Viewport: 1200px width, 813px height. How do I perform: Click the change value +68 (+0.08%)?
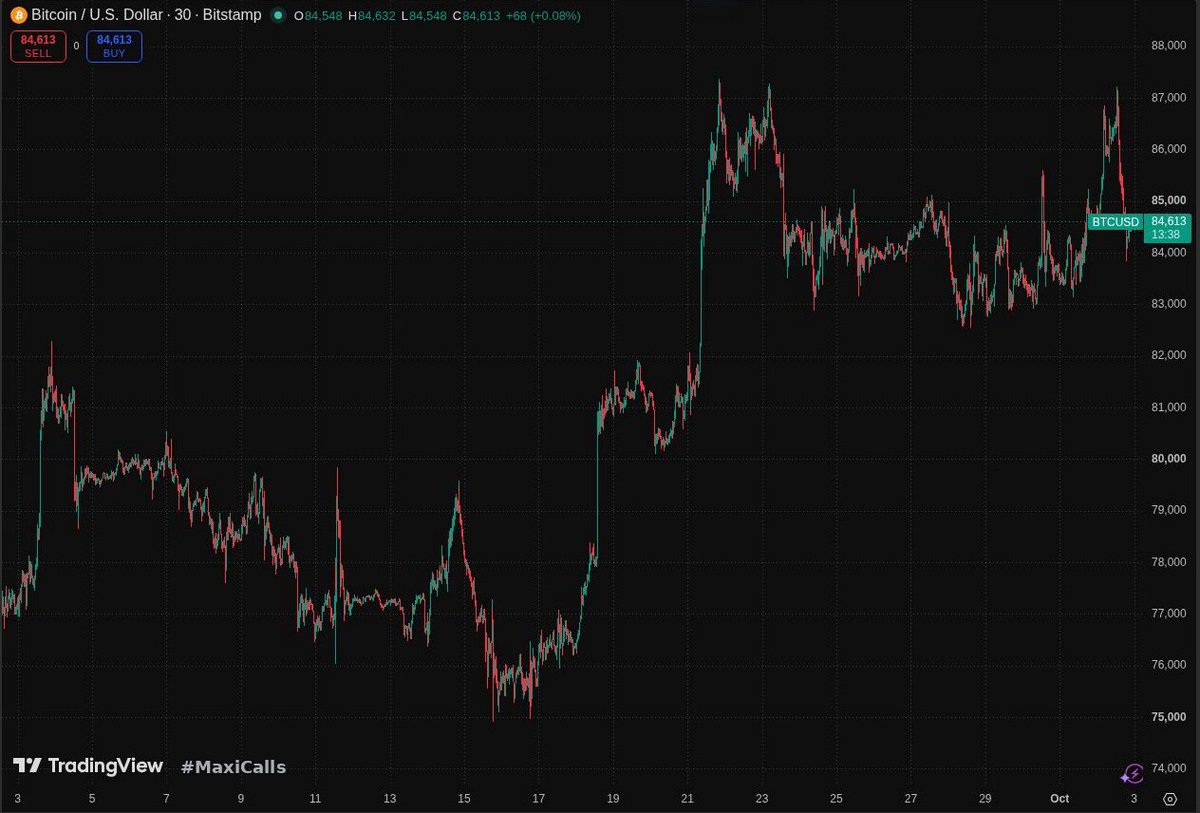544,16
